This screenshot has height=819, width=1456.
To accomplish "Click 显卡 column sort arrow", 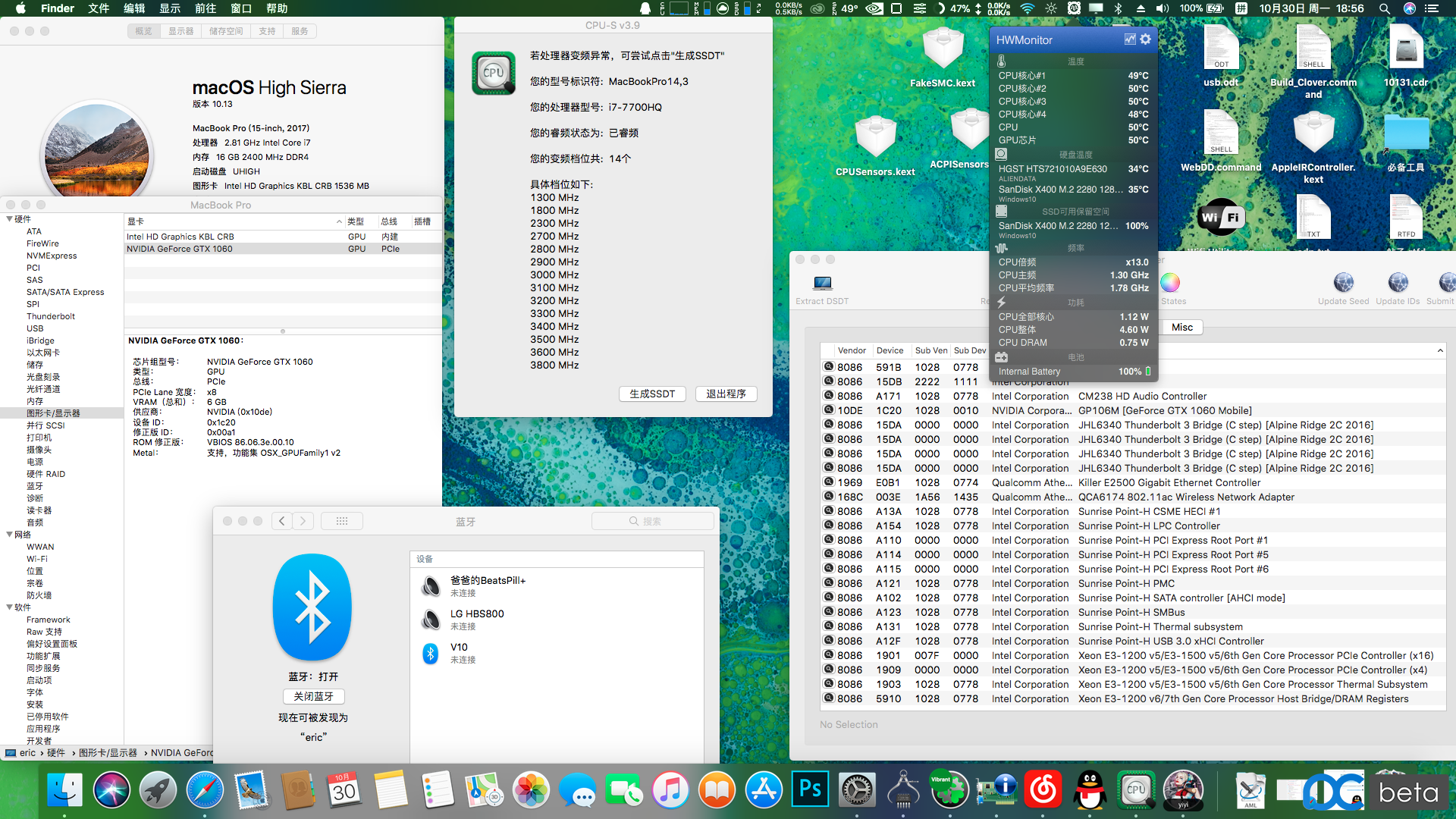I will (339, 221).
